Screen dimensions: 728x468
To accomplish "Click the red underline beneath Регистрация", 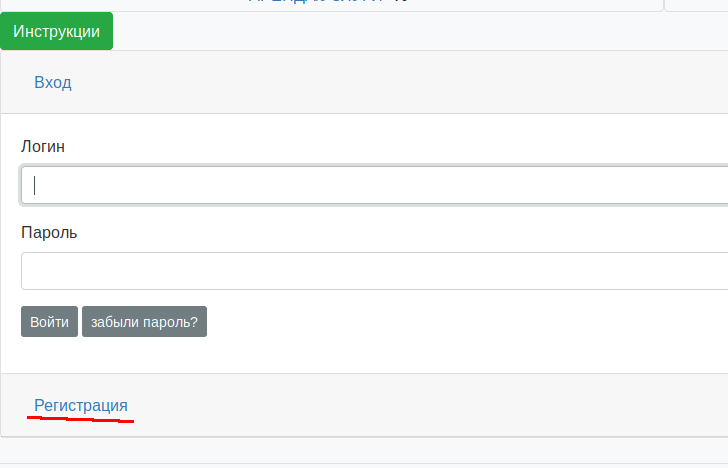I will (80, 419).
